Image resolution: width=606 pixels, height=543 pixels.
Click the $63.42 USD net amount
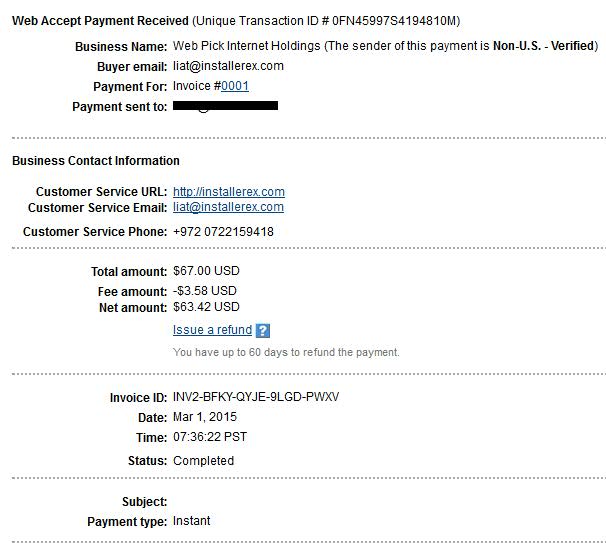[x=206, y=307]
